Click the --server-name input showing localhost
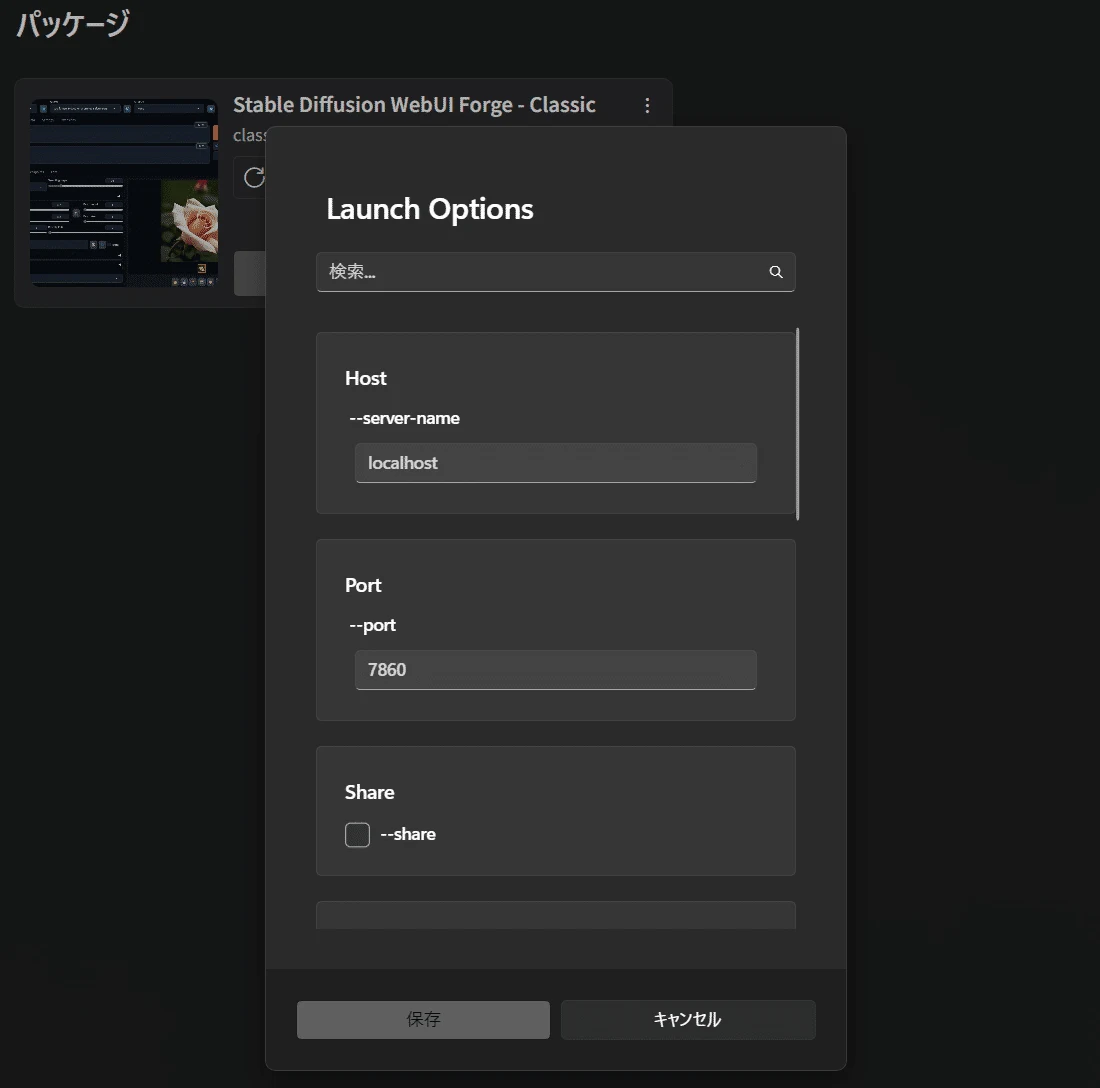 tap(556, 463)
